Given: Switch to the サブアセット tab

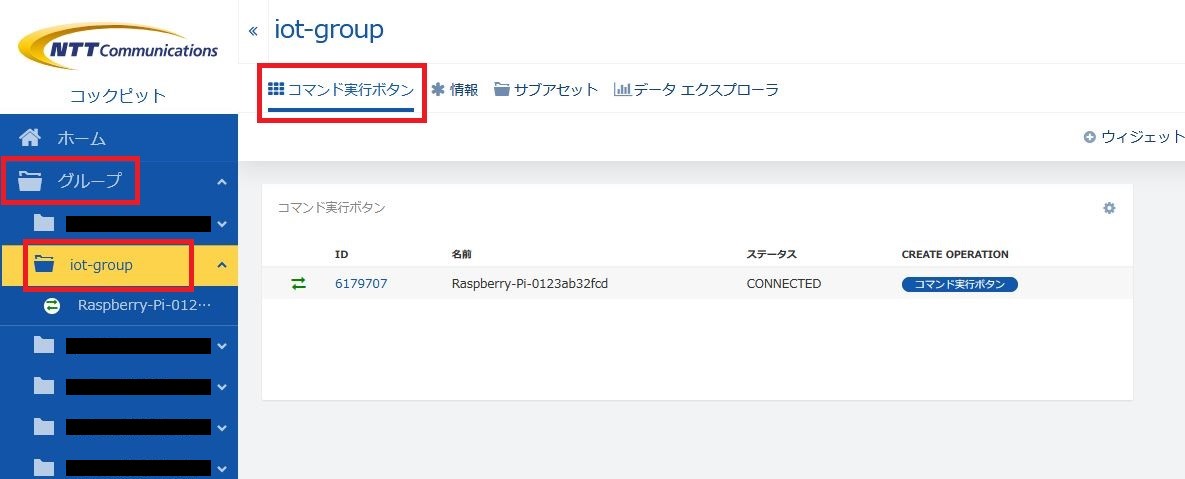Looking at the screenshot, I should [546, 90].
